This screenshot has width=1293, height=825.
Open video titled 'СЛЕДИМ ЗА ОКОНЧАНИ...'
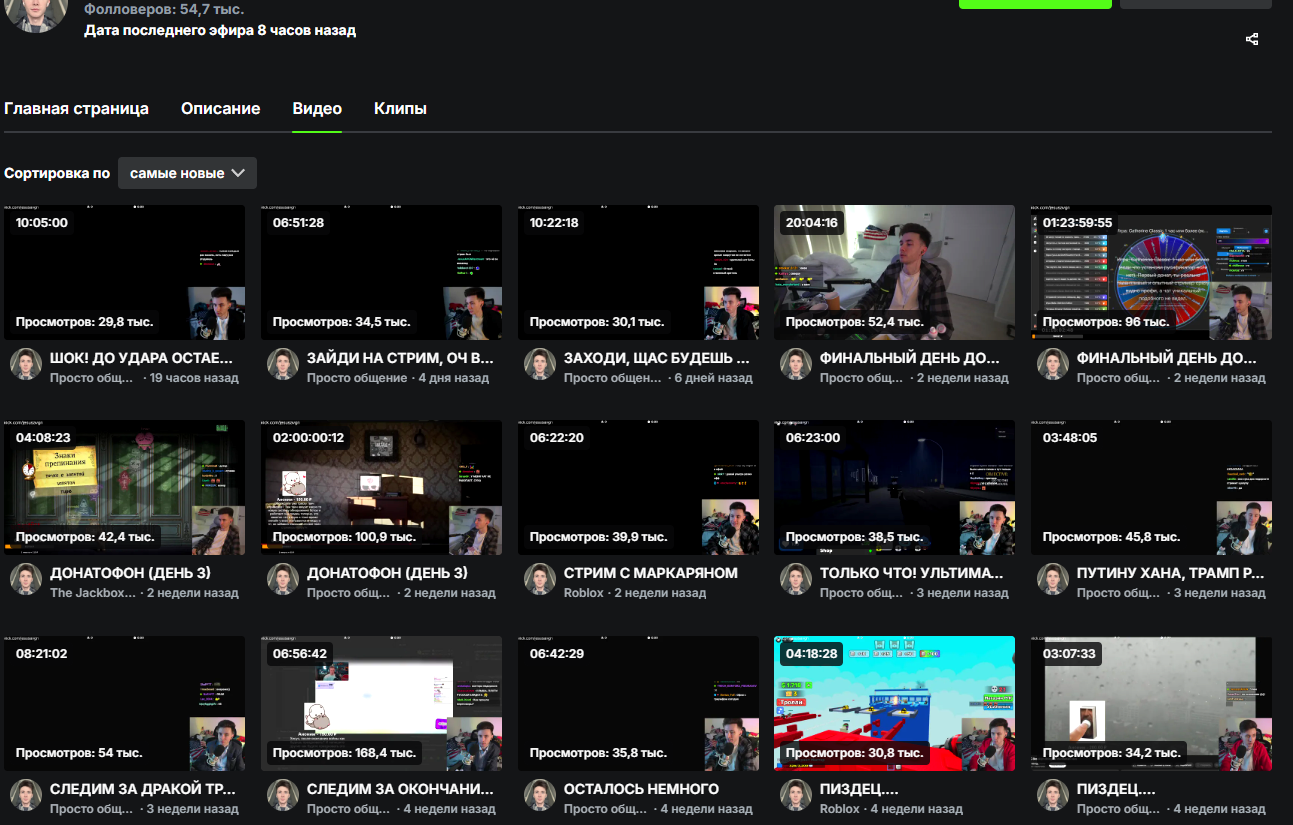400,789
